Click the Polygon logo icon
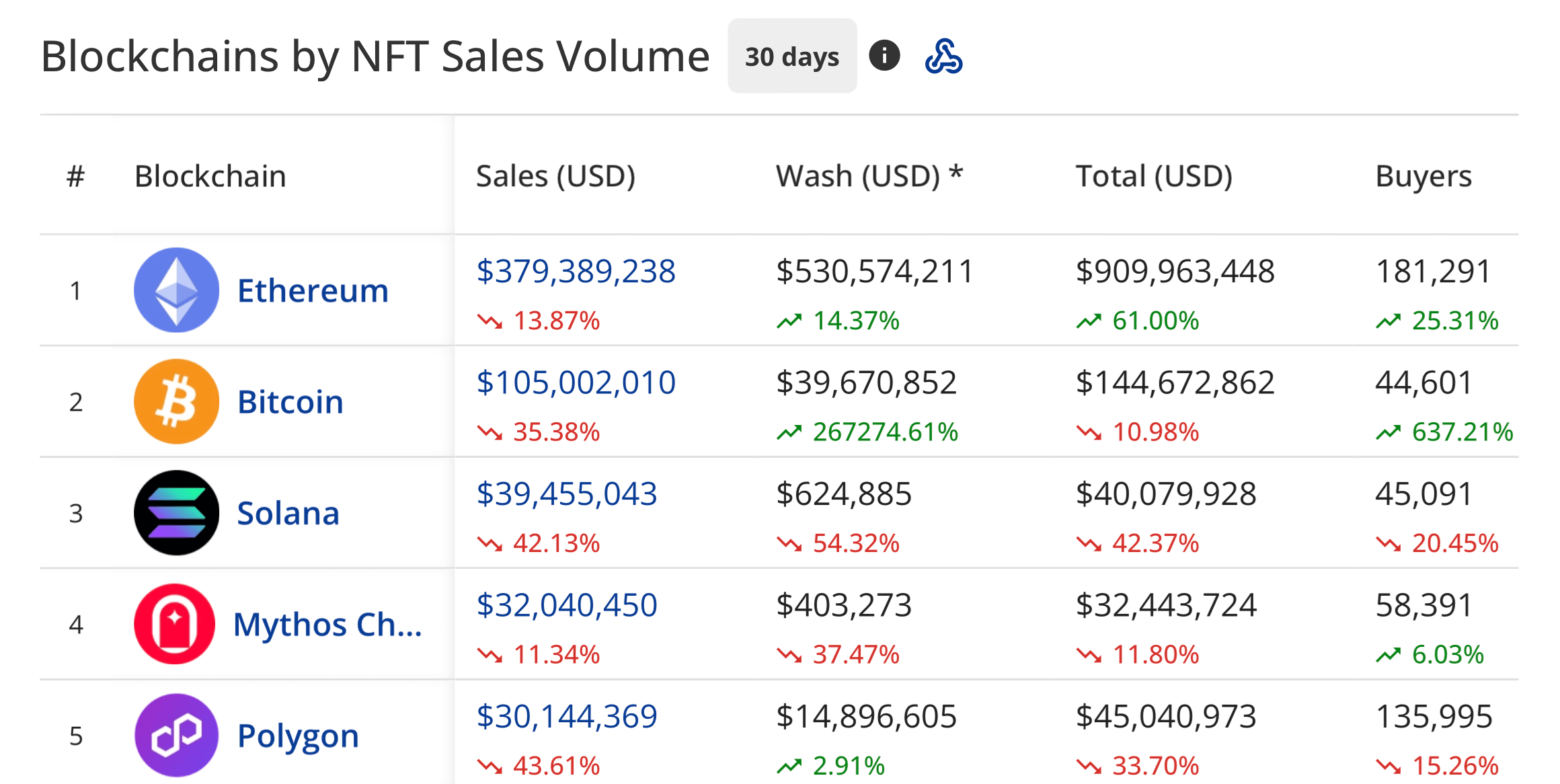The width and height of the screenshot is (1560, 784). click(x=176, y=736)
